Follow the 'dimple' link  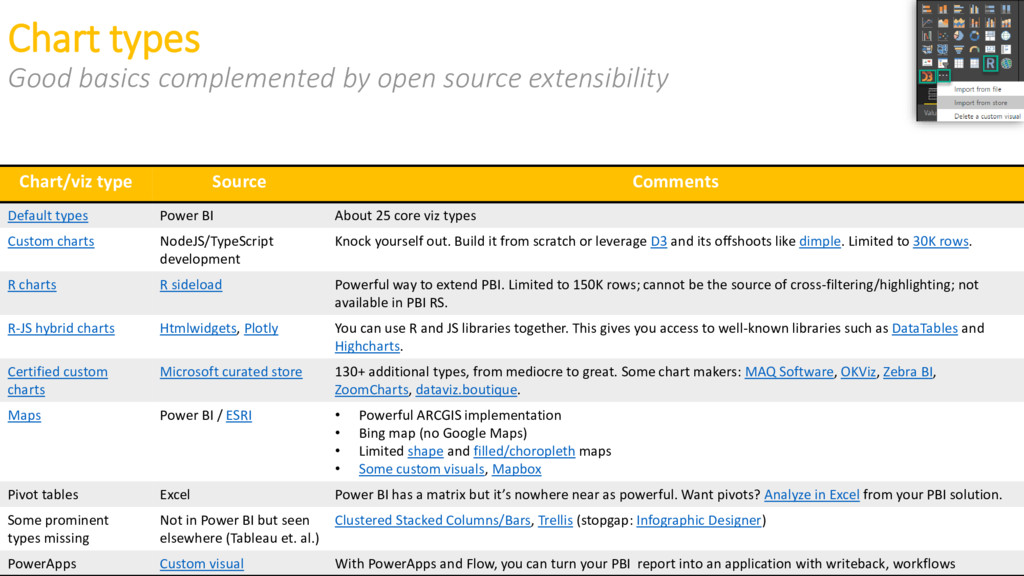pos(820,241)
